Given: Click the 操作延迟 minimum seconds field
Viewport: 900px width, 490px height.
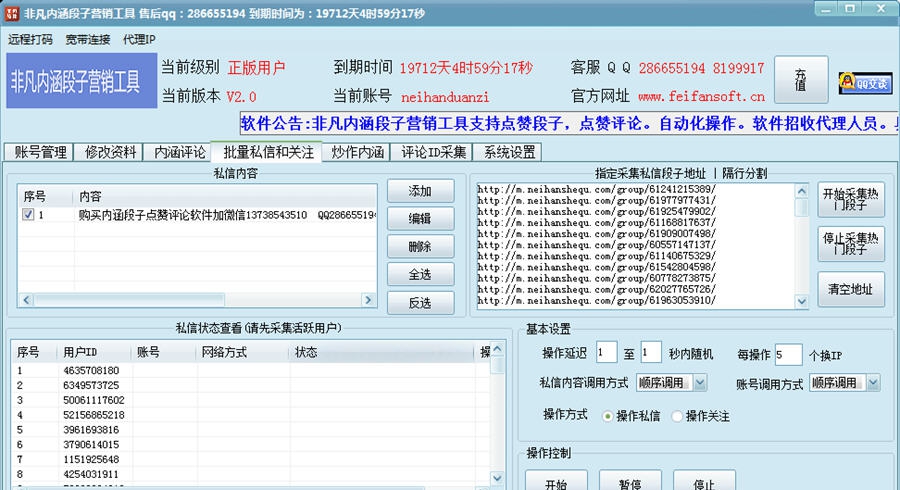Looking at the screenshot, I should click(x=606, y=353).
